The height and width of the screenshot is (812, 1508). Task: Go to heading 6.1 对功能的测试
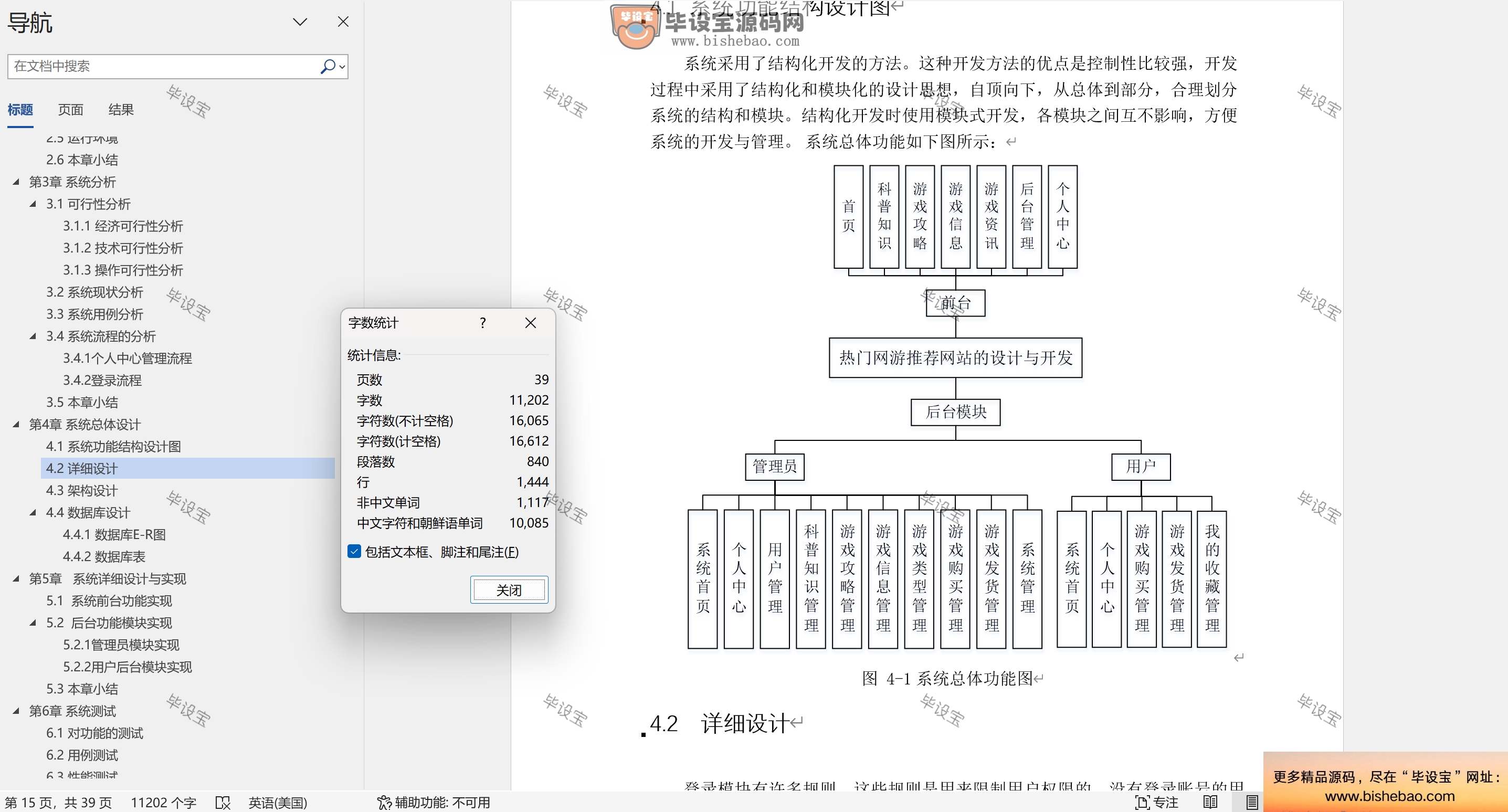pyautogui.click(x=94, y=733)
